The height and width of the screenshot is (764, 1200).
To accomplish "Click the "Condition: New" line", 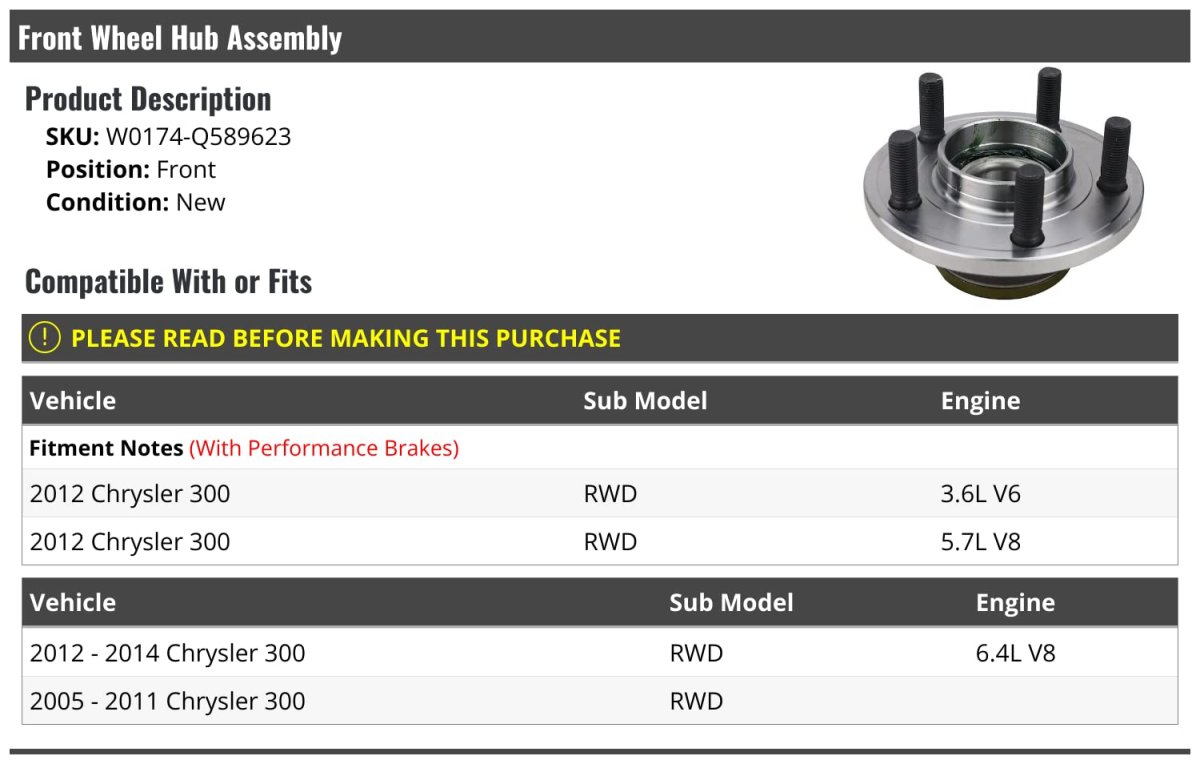I will (x=135, y=202).
